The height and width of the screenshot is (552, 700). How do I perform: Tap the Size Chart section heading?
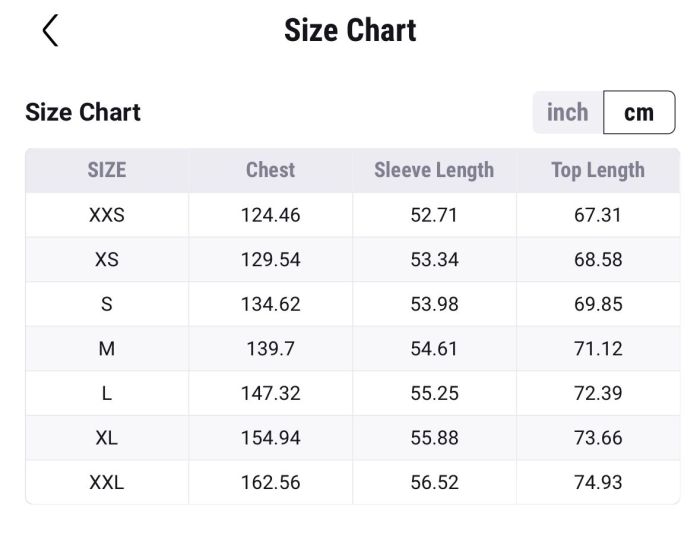pos(83,112)
